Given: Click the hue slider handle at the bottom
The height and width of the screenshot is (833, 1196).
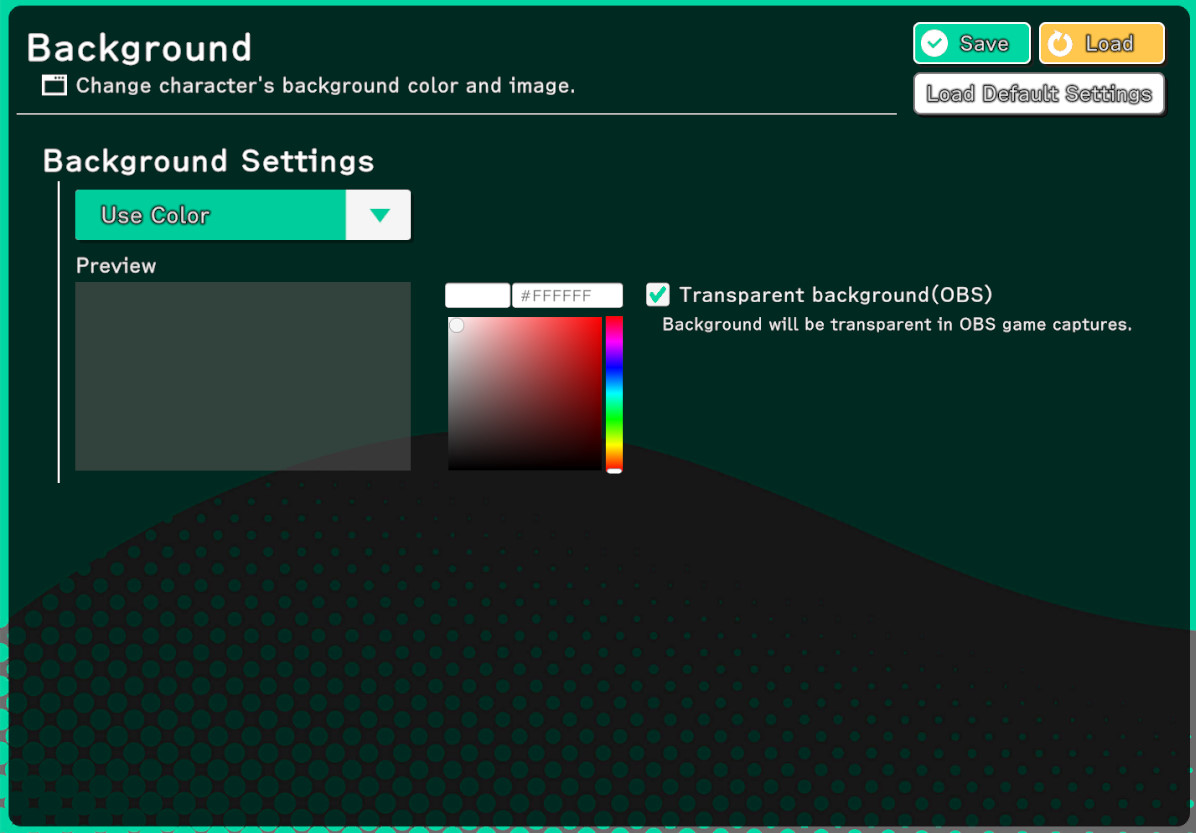Looking at the screenshot, I should point(614,469).
